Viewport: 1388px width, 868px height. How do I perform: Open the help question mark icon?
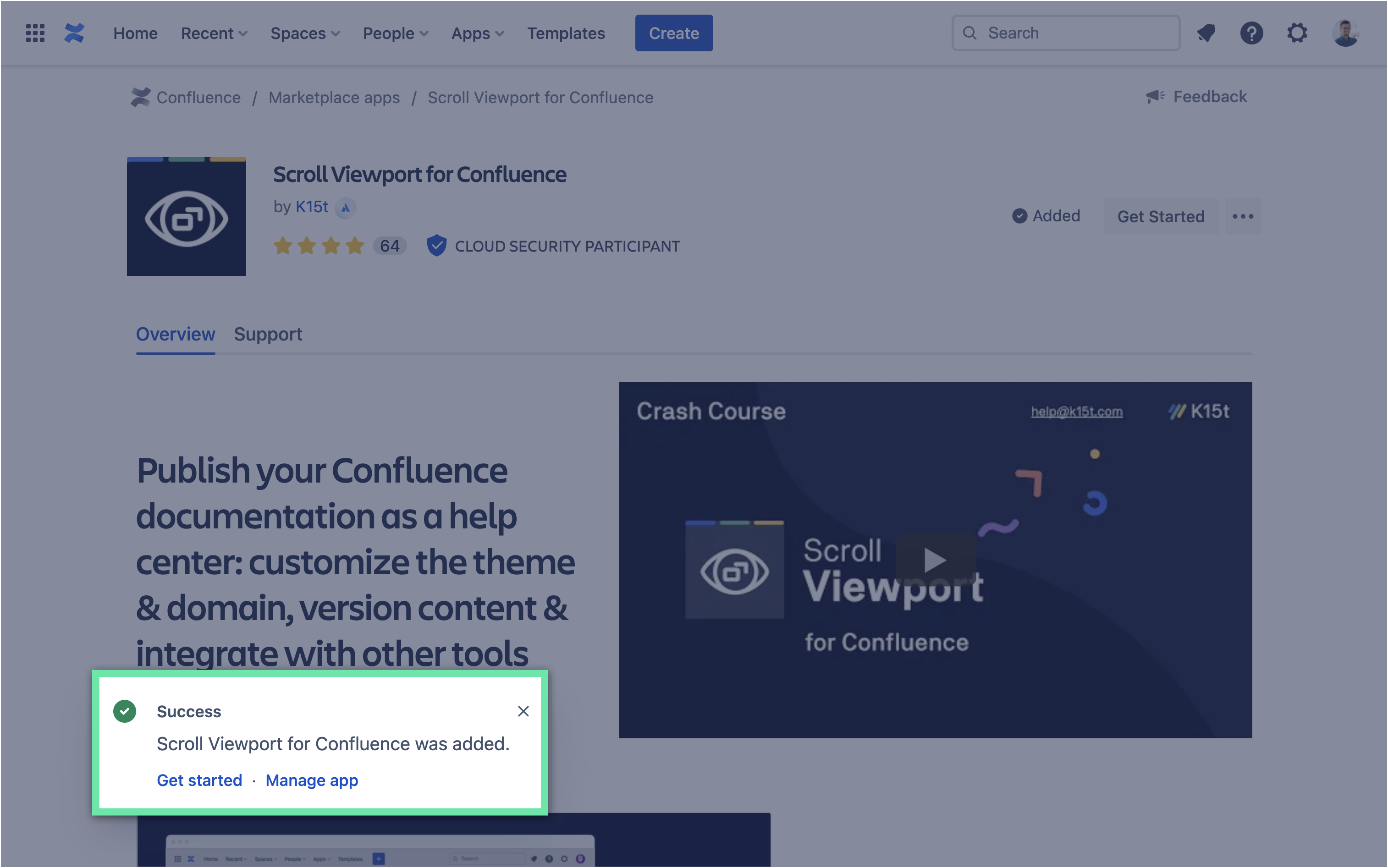coord(1251,33)
